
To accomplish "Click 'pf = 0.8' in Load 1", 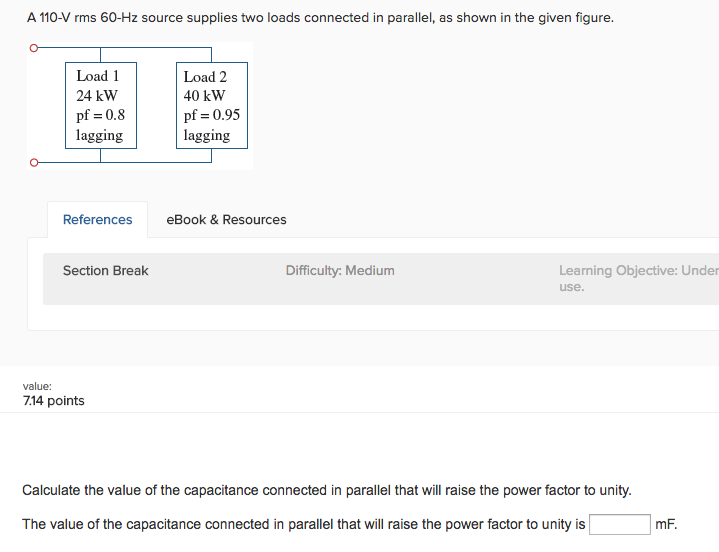I will 100,115.
